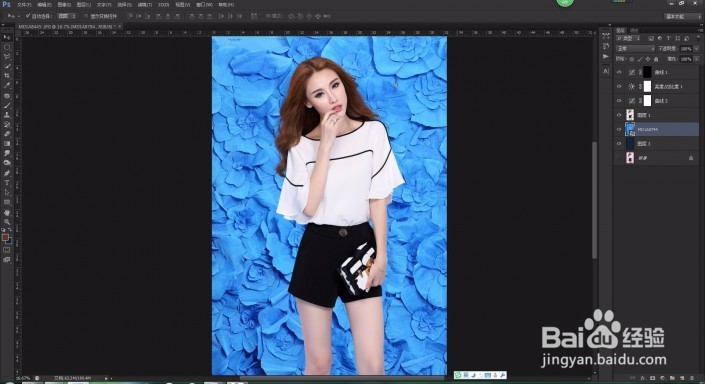
Task: Open the Auto-Select group/layer dropdown
Action: (x=67, y=16)
